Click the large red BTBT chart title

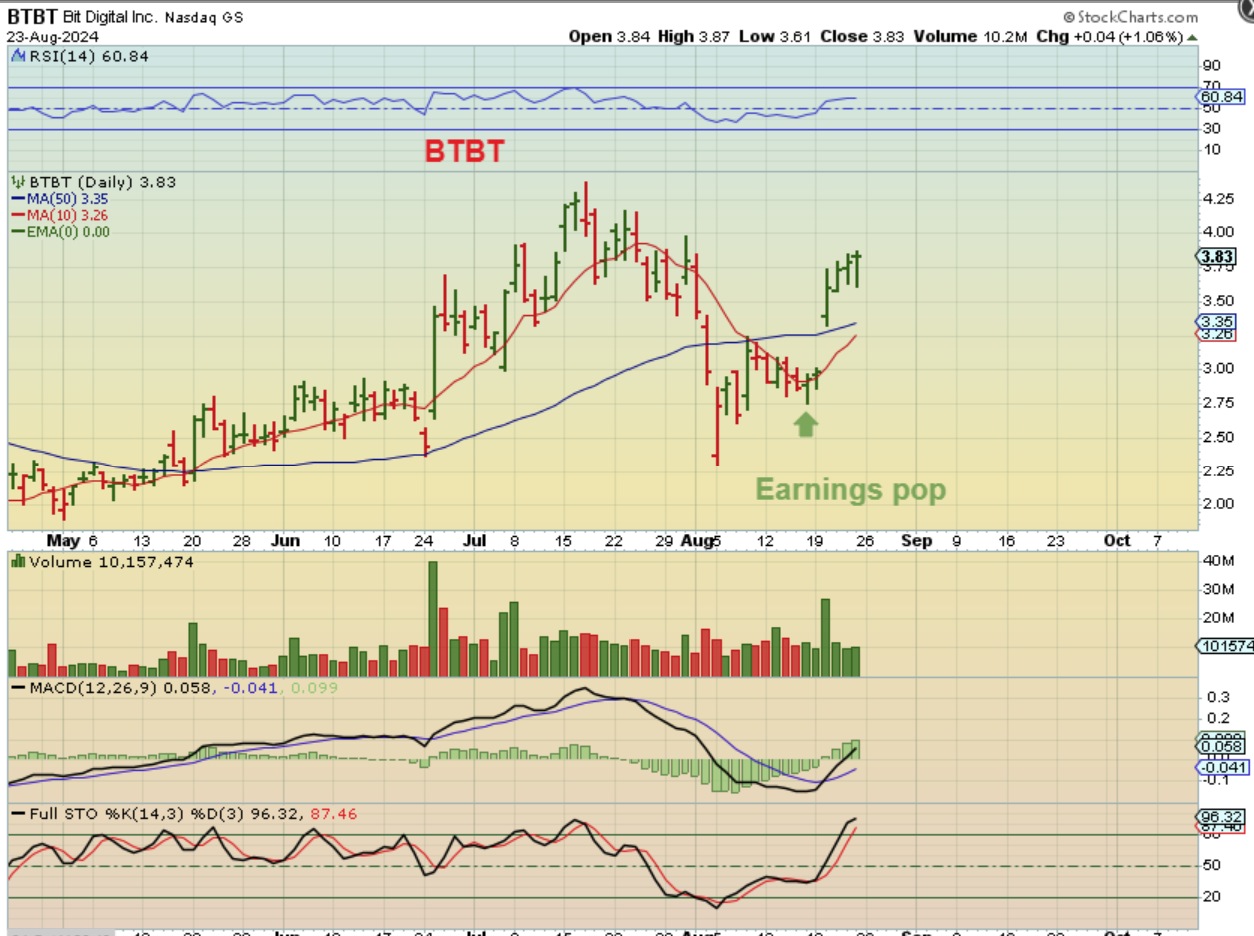465,152
